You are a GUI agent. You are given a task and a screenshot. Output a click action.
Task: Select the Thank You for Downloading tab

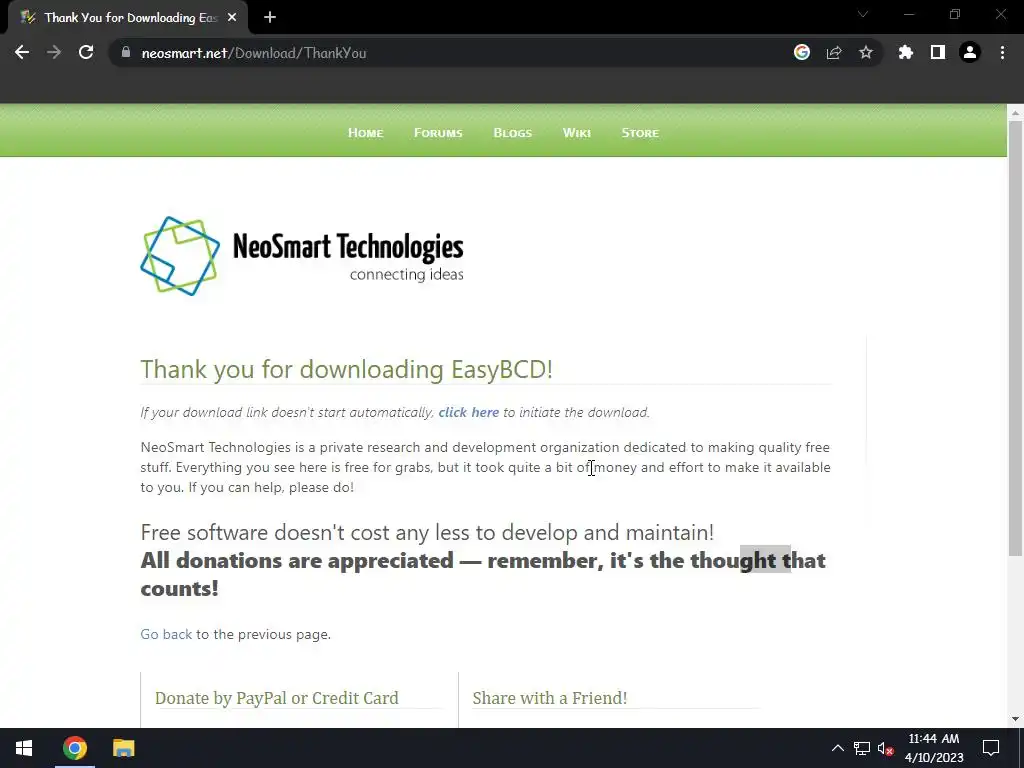[x=128, y=18]
